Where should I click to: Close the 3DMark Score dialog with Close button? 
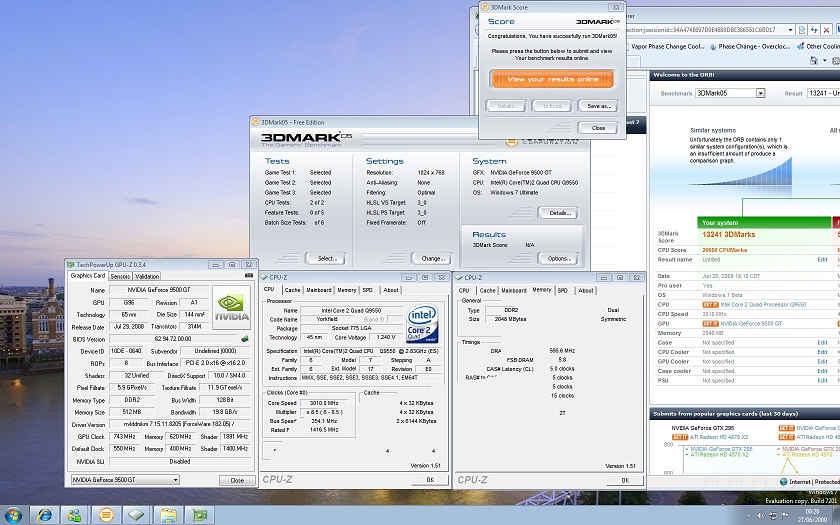click(598, 128)
